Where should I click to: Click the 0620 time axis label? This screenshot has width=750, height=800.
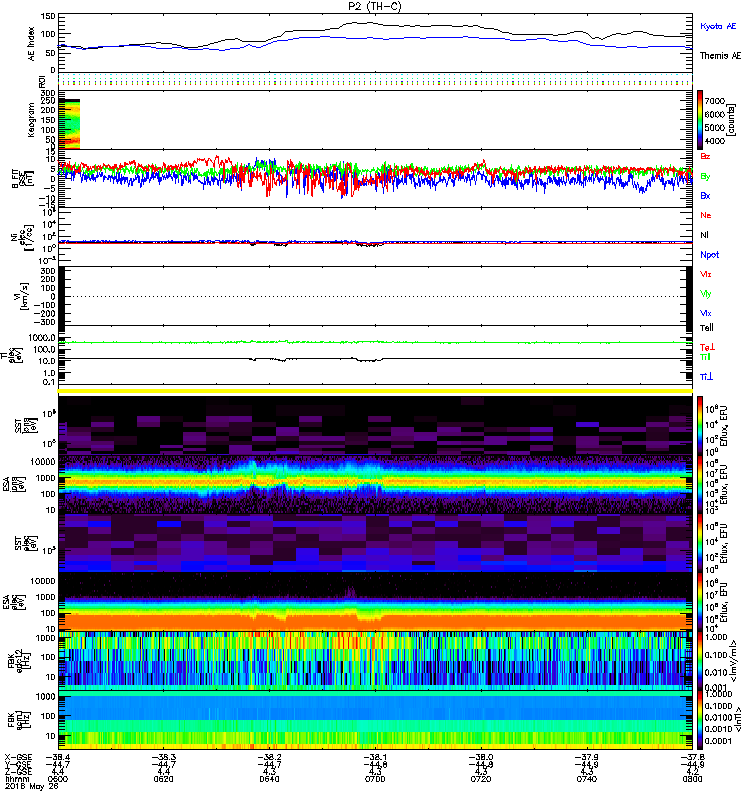pos(163,779)
